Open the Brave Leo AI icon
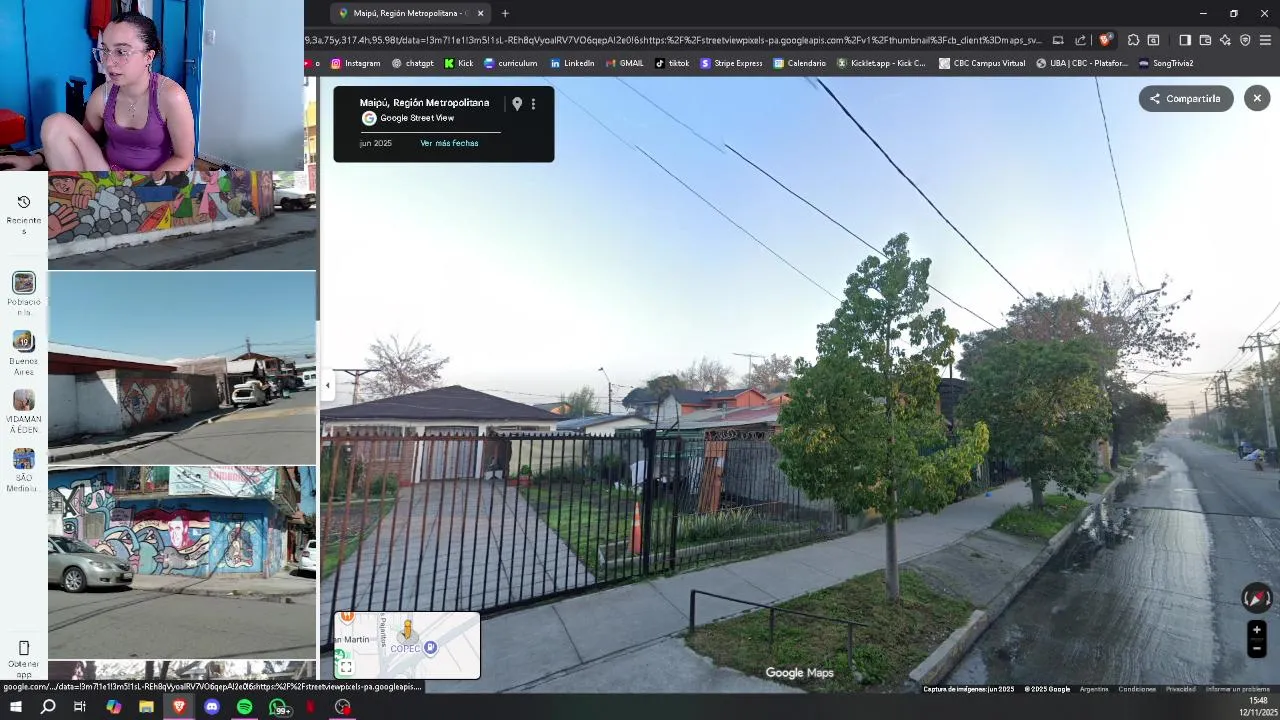 coord(1225,40)
